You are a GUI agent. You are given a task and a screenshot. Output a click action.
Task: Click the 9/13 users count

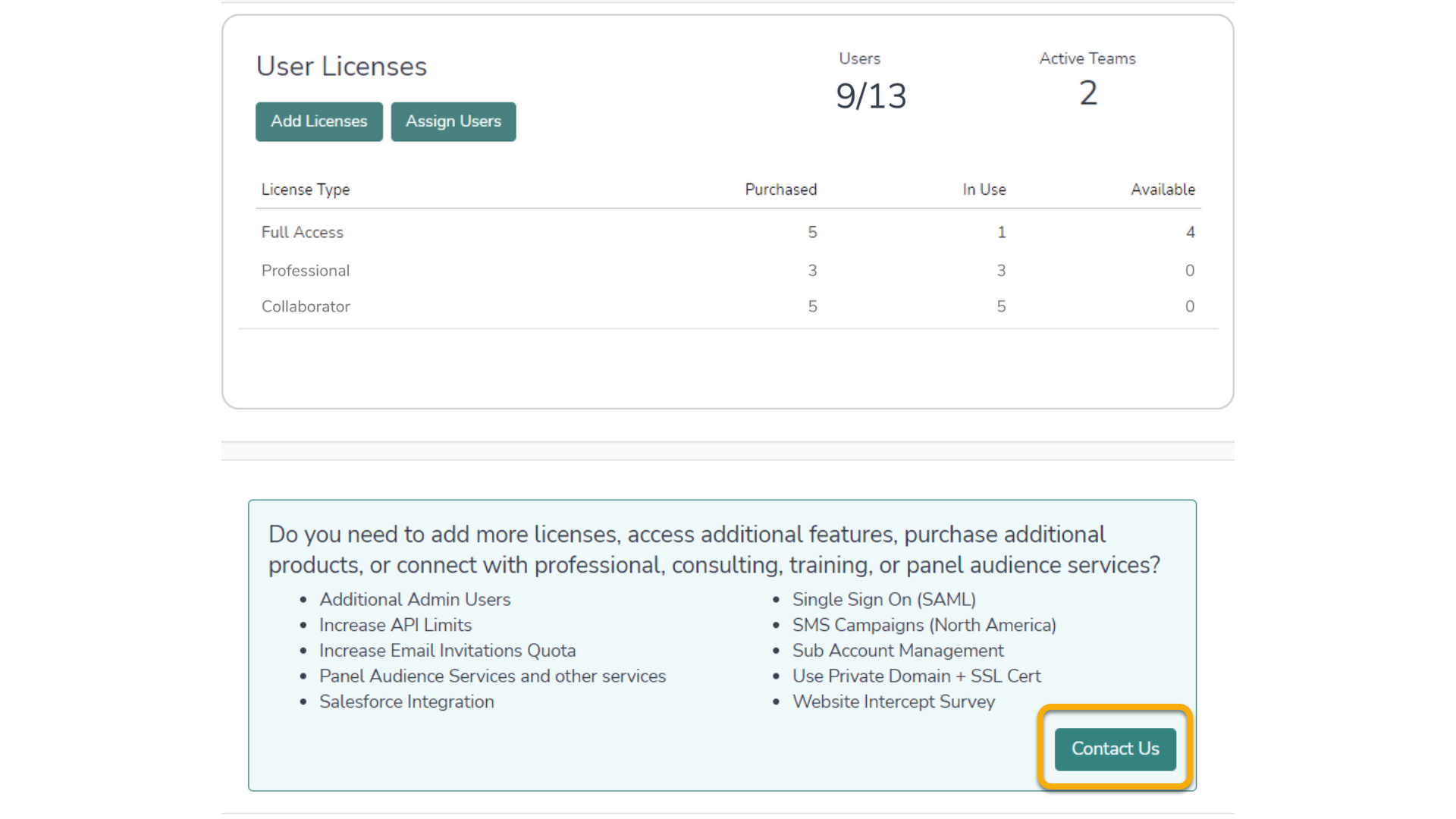pyautogui.click(x=871, y=96)
